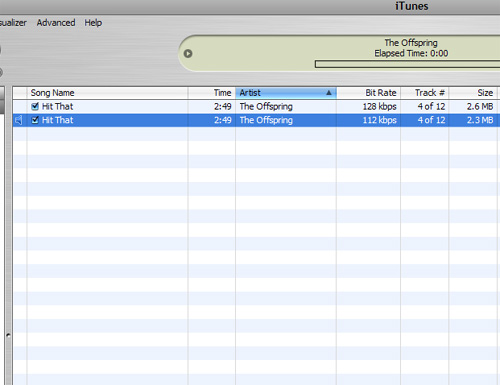The height and width of the screenshot is (385, 500).
Task: Click the 4 of 12 track in the 2.6 MB row
Action: 431,106
